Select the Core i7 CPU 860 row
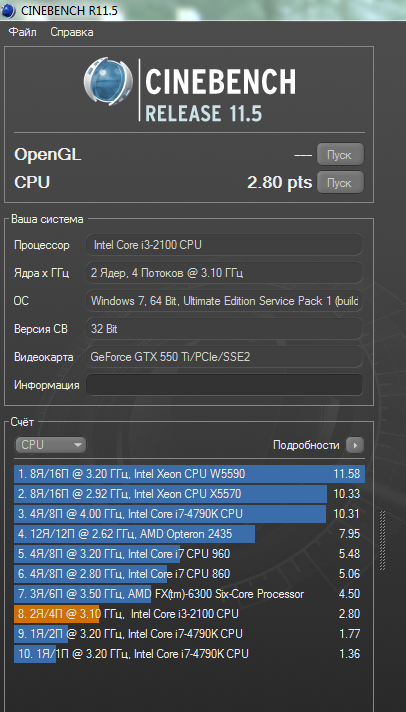The width and height of the screenshot is (406, 712). [189, 574]
